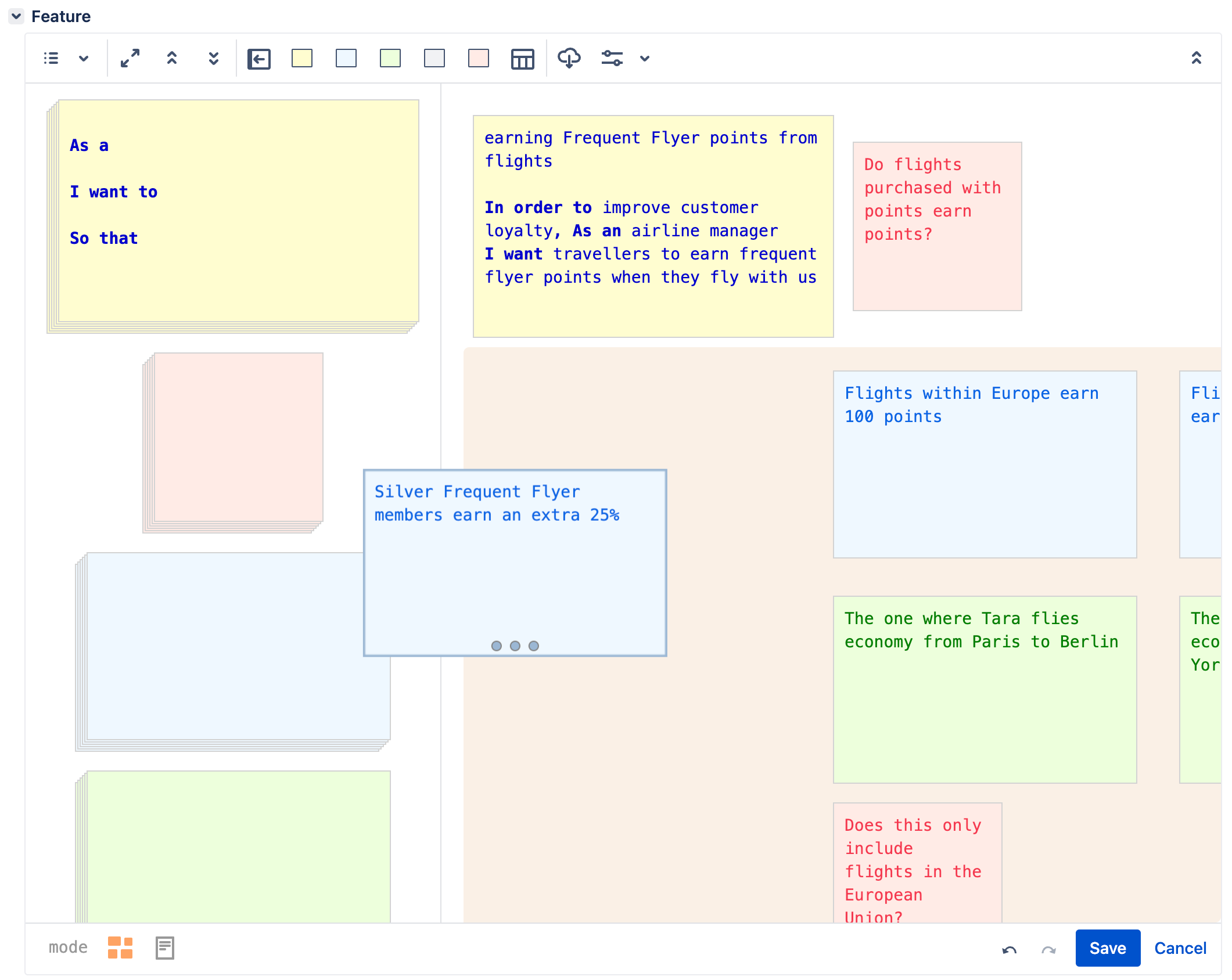The width and height of the screenshot is (1232, 980).
Task: Click the collapse side panel arrow icon
Action: pyautogui.click(x=259, y=59)
